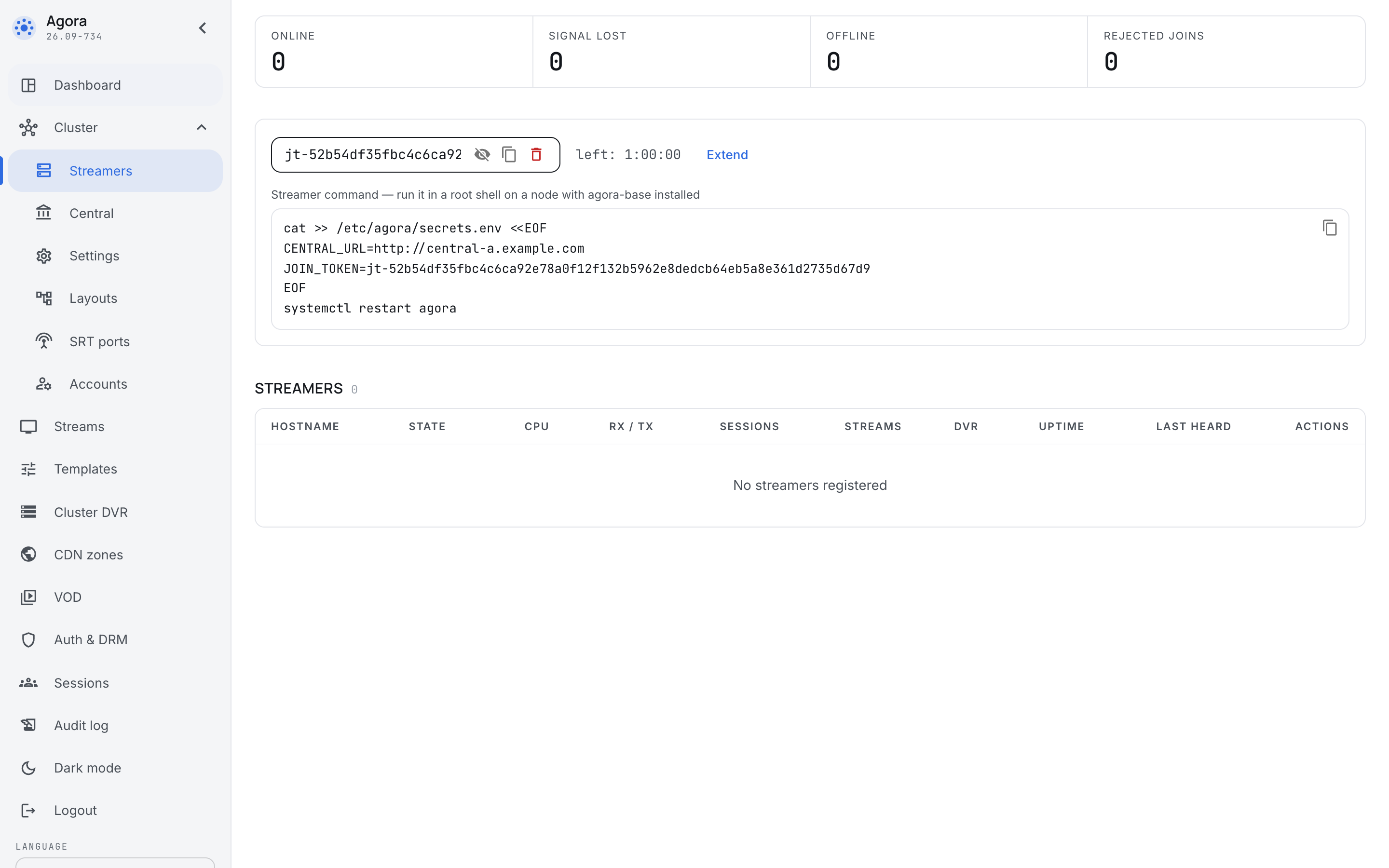Click the RX / TX column header

point(631,426)
